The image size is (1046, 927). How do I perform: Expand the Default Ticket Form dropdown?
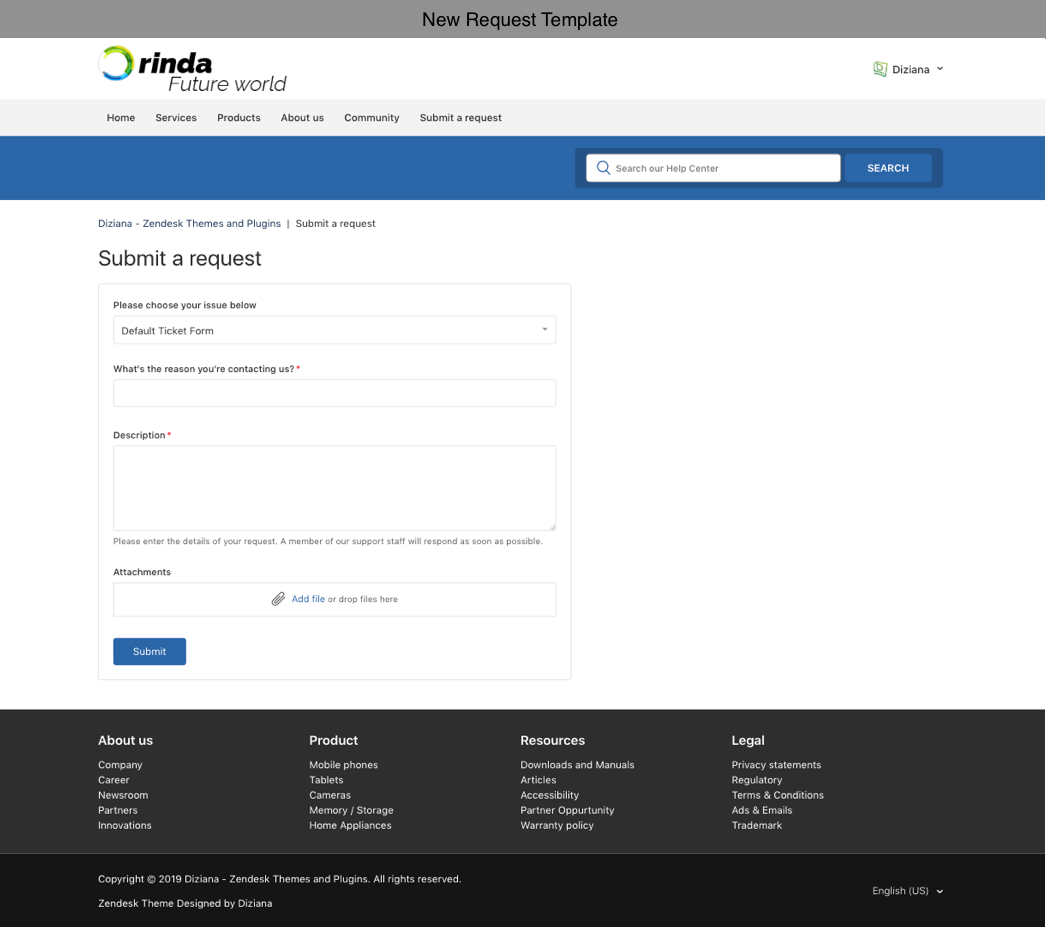[334, 330]
